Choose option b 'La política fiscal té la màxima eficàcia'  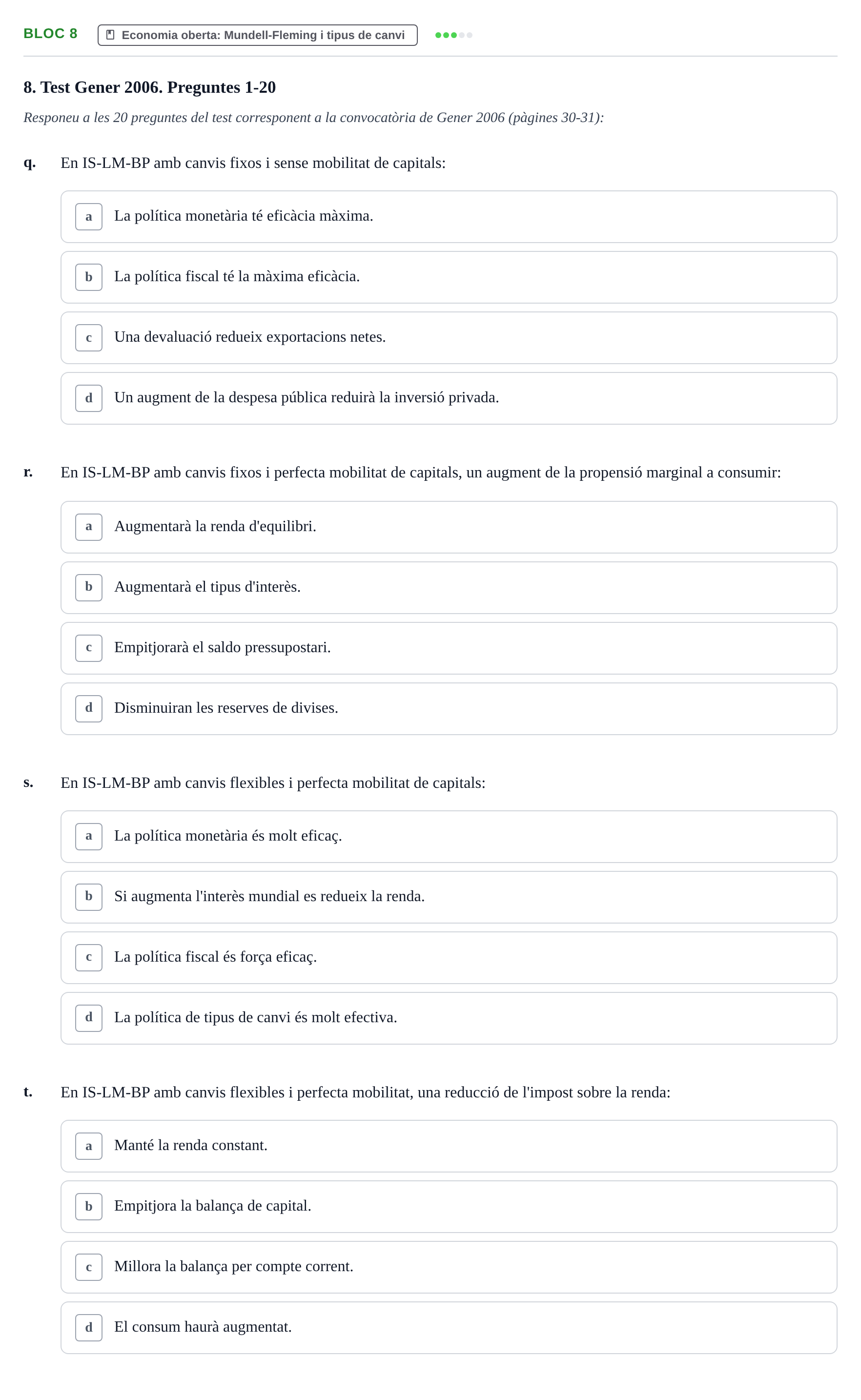(x=449, y=277)
